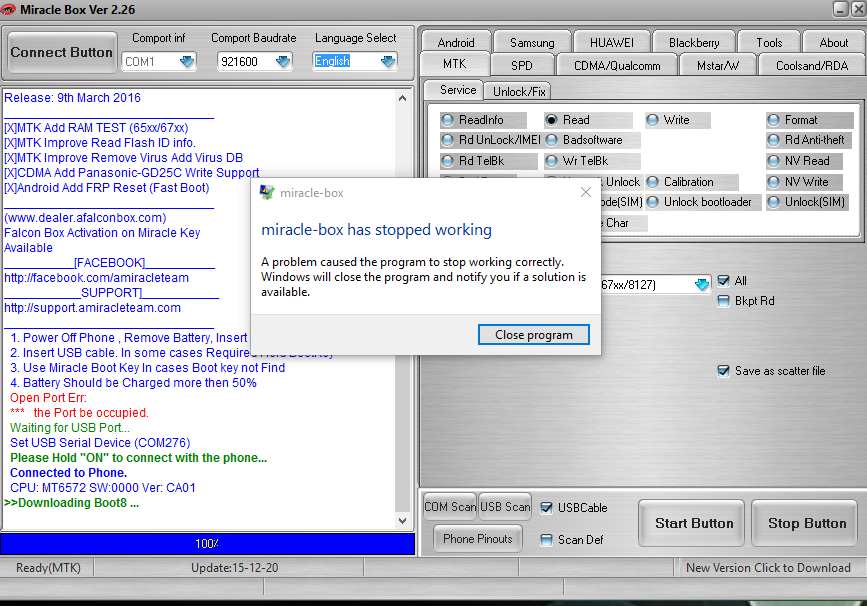
Task: Click the miracle-box dialog title icon
Action: (x=267, y=192)
